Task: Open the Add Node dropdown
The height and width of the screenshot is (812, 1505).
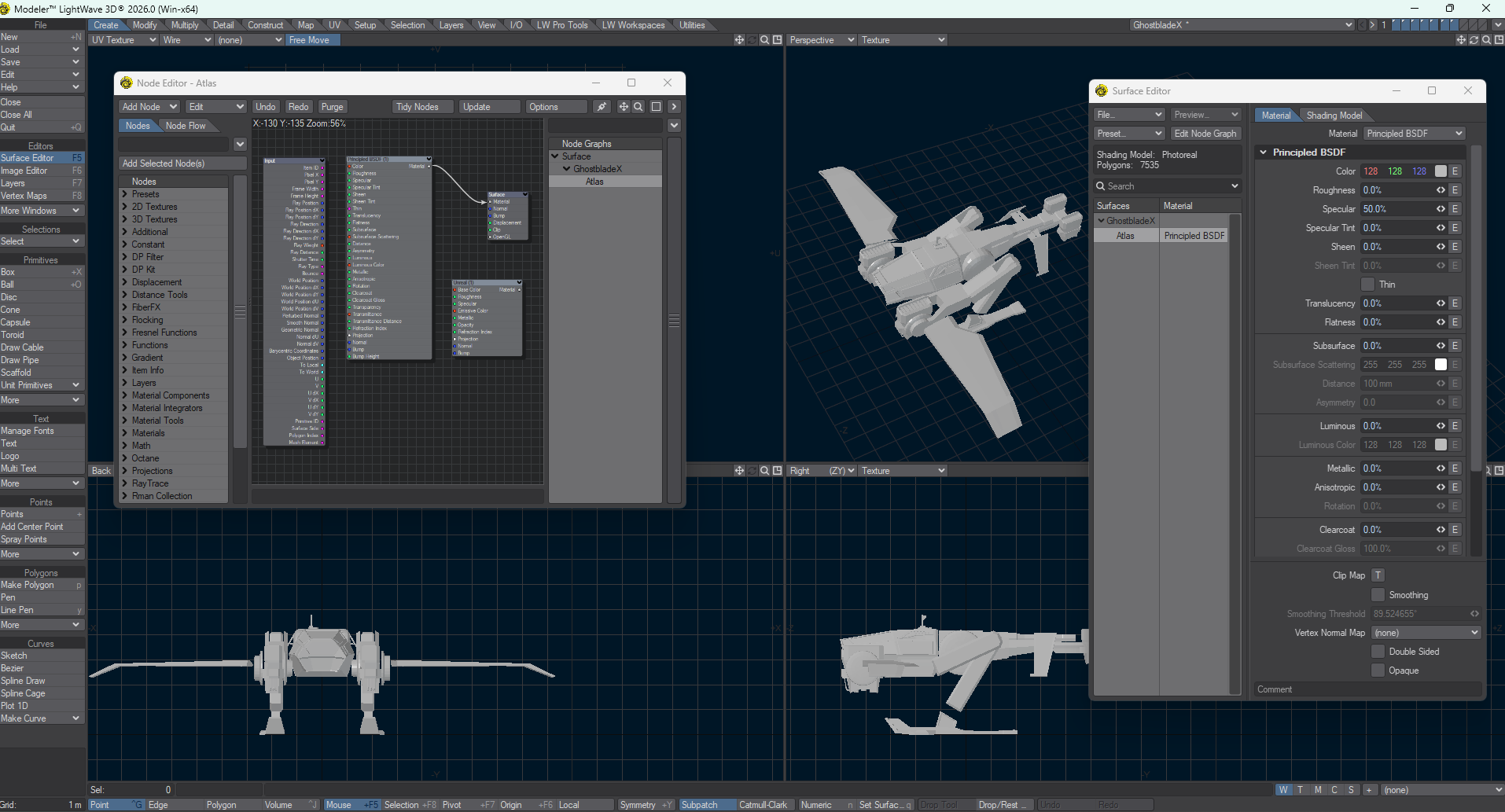Action: click(x=149, y=107)
